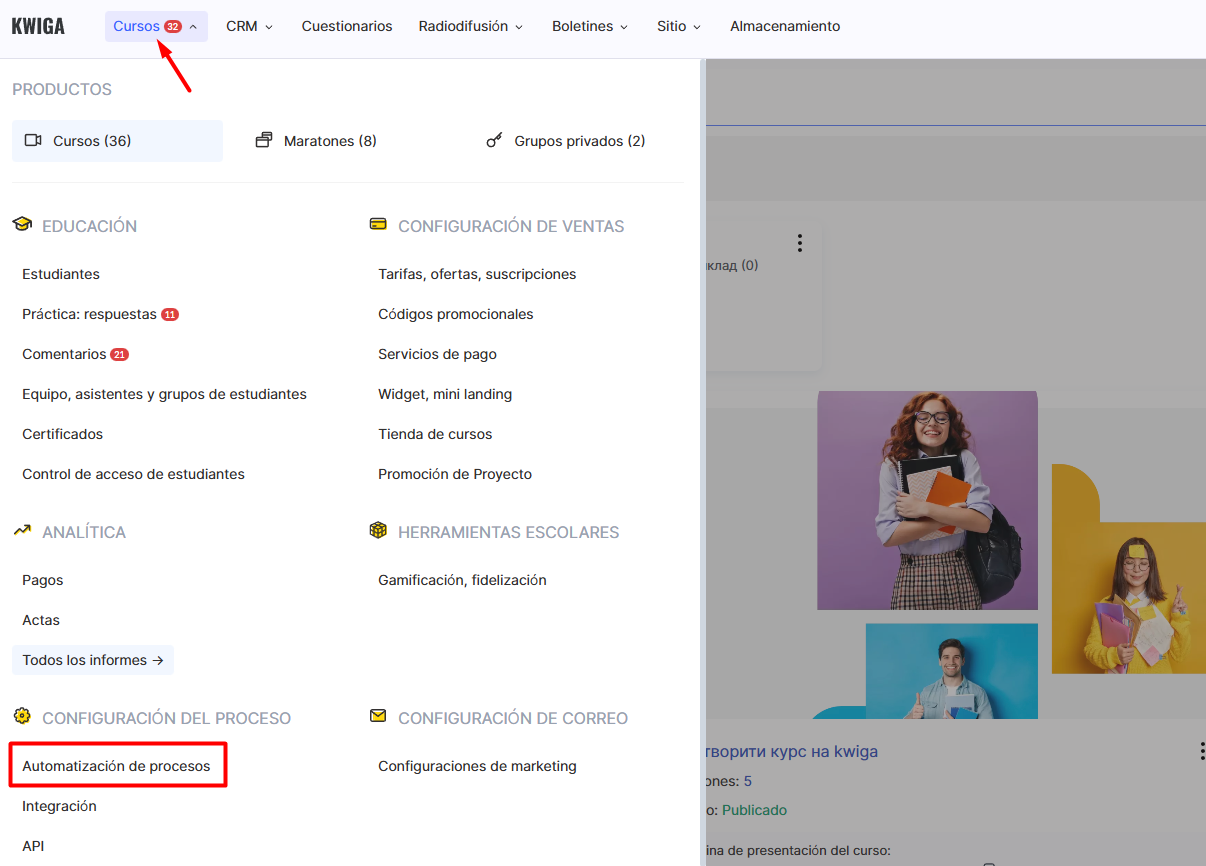Open the Boletines dropdown
The height and width of the screenshot is (866, 1206).
point(590,27)
